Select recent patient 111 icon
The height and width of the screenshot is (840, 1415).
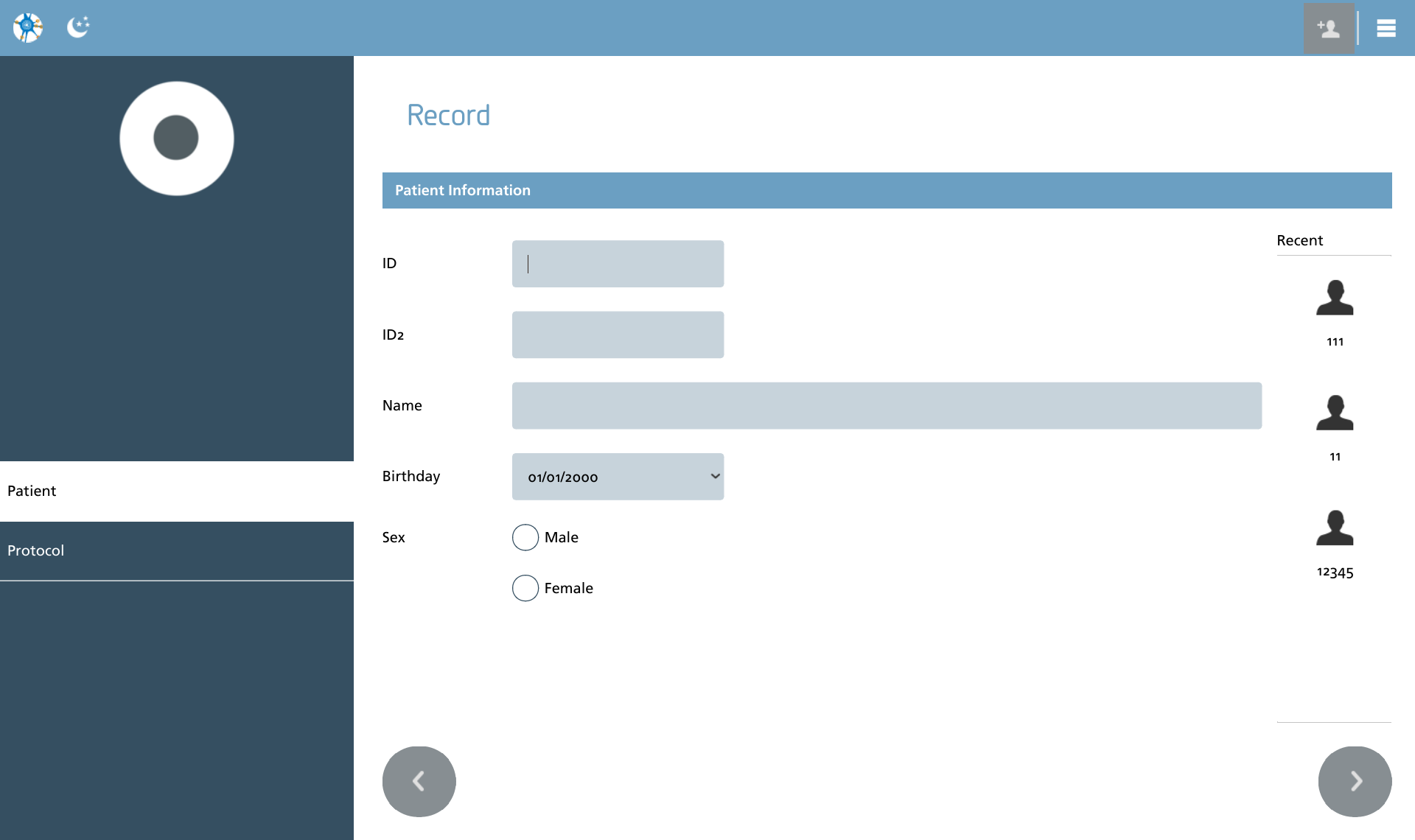pyautogui.click(x=1335, y=298)
